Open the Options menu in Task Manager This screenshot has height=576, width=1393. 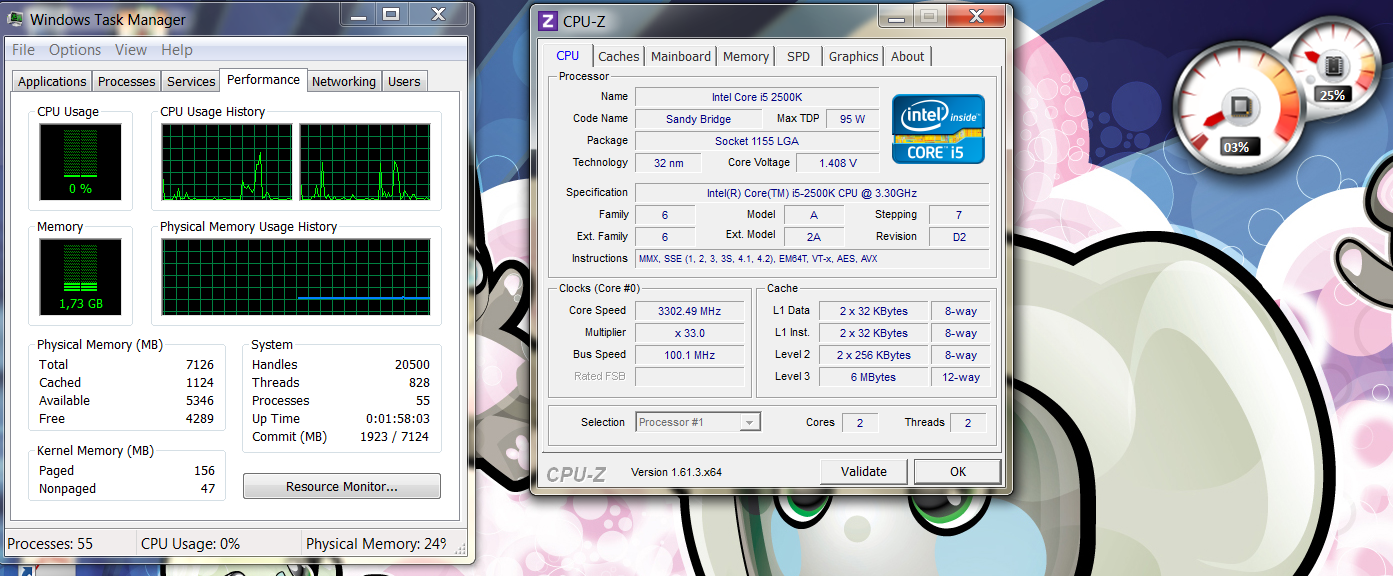75,50
